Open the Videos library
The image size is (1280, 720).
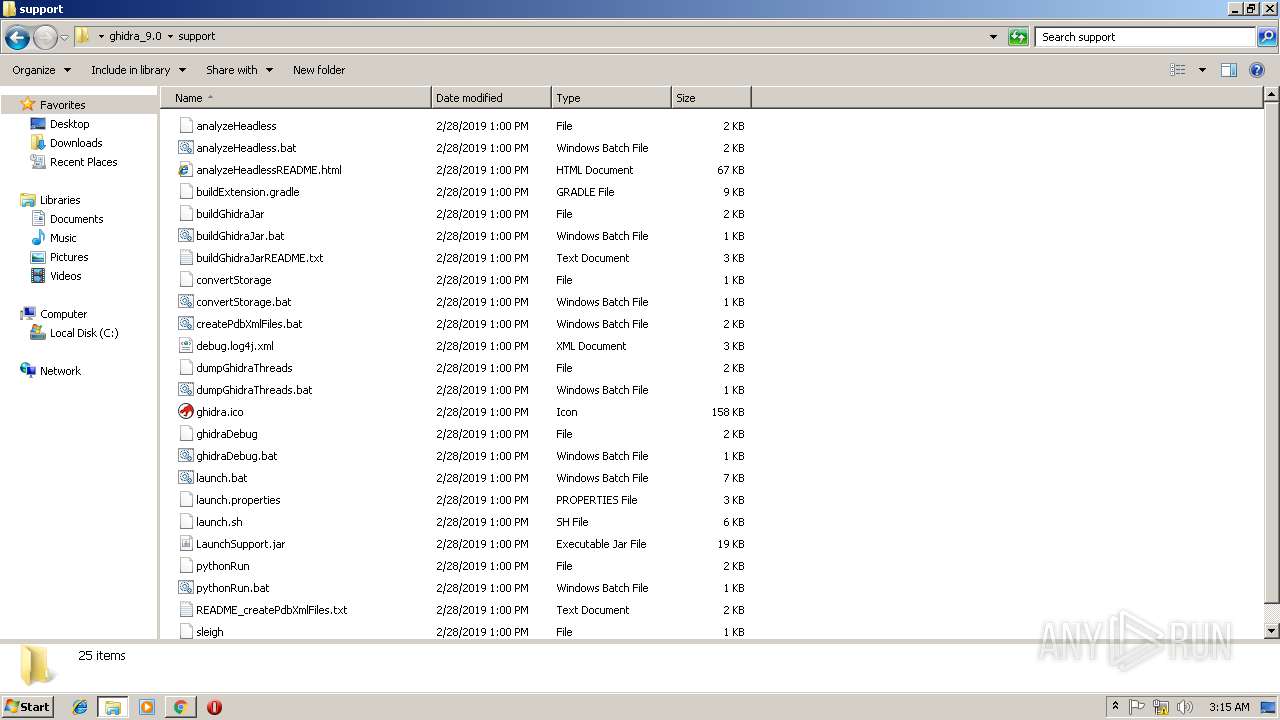[x=65, y=276]
